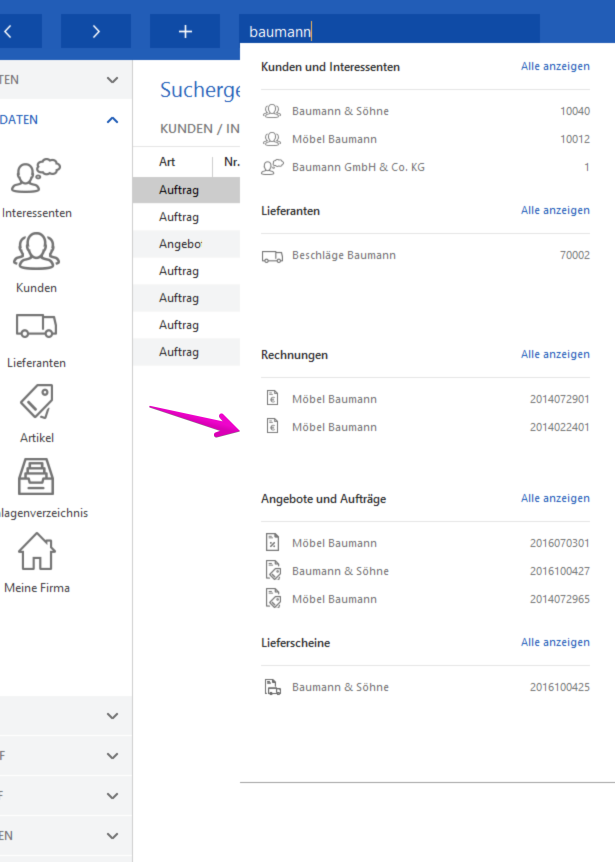Screen dimensions: 615x862
Task: Show all Lieferscheine results
Action: (555, 642)
